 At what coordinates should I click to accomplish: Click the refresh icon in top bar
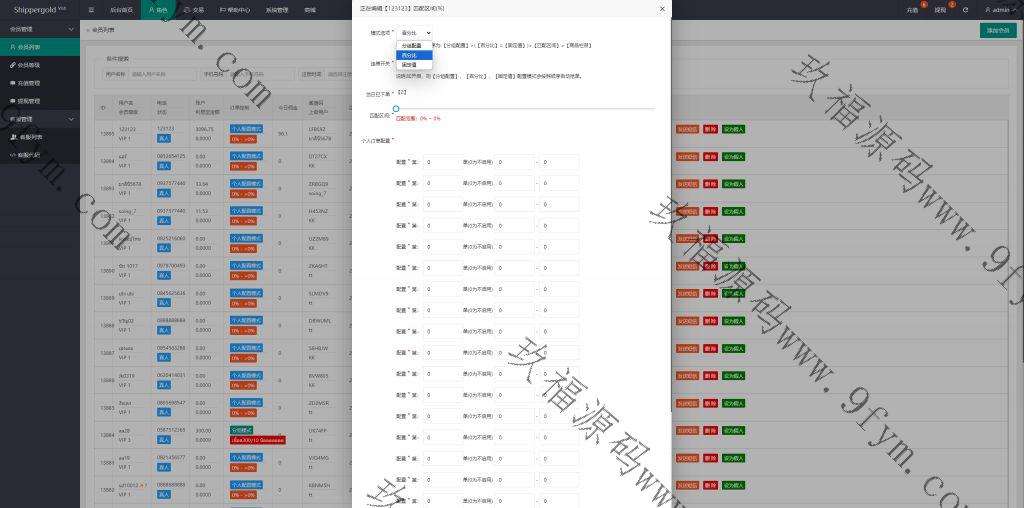click(x=964, y=9)
